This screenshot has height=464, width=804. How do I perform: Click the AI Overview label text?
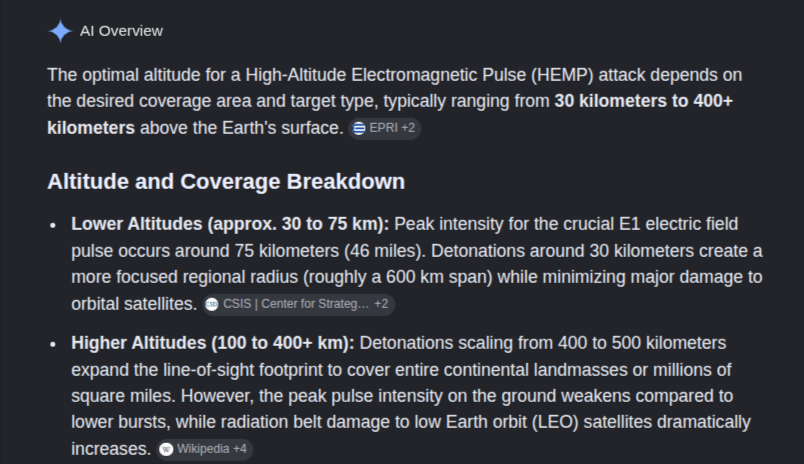point(122,31)
